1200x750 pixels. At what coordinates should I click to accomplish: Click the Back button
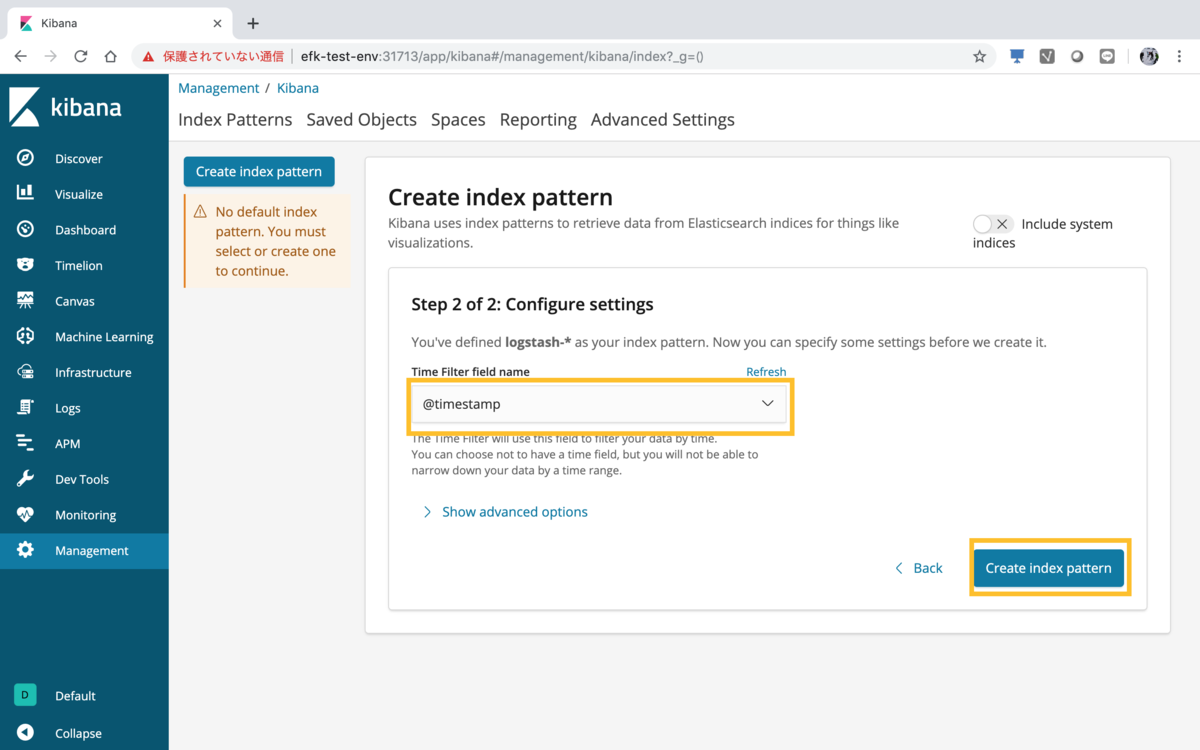tap(919, 568)
